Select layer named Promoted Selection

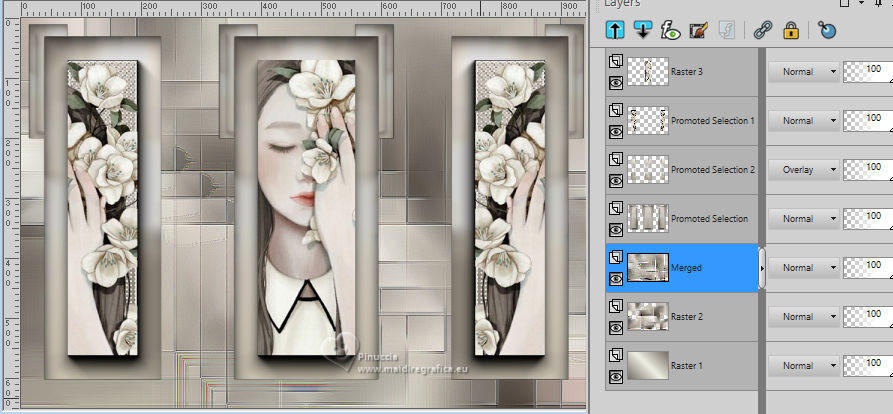(x=710, y=219)
